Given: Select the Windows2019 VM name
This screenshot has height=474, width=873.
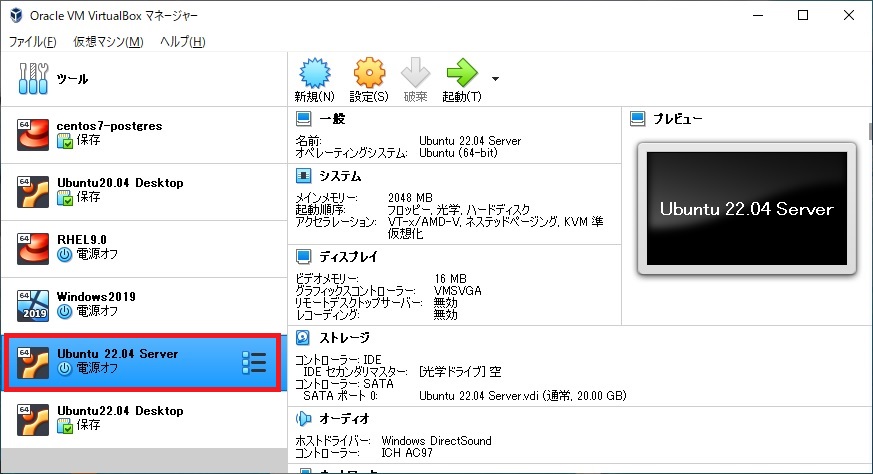Looking at the screenshot, I should (x=96, y=296).
